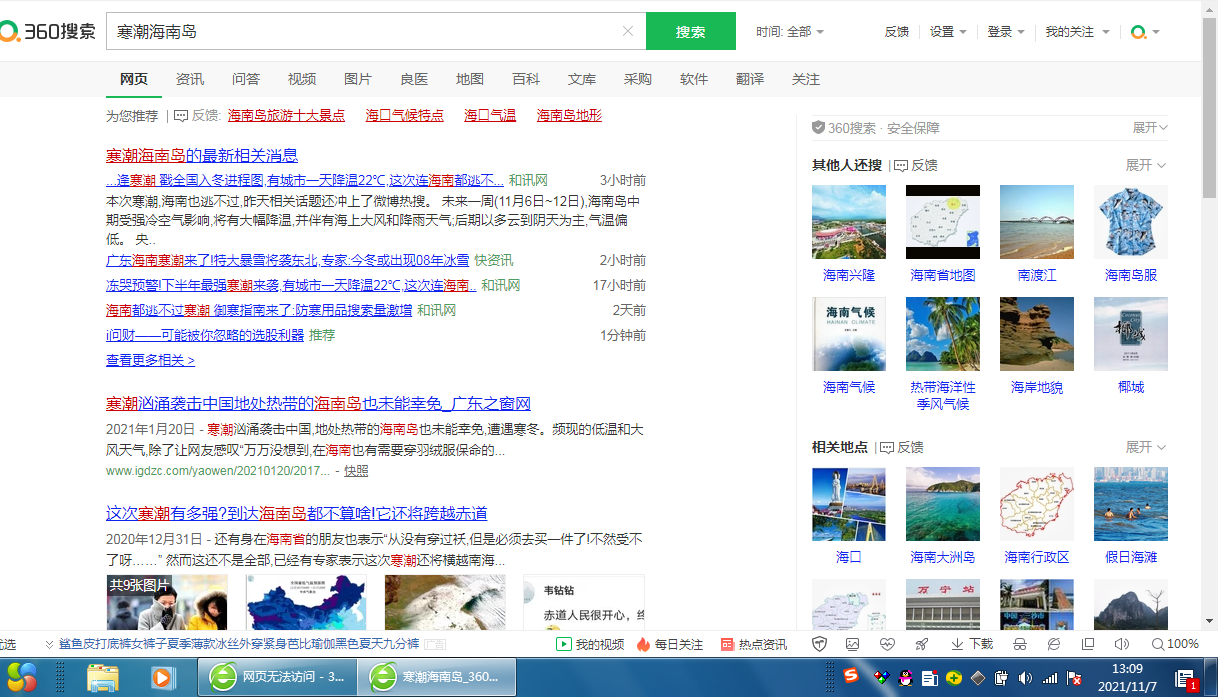Toggle the browser sound speaker icon
The image size is (1218, 697).
point(1122,644)
